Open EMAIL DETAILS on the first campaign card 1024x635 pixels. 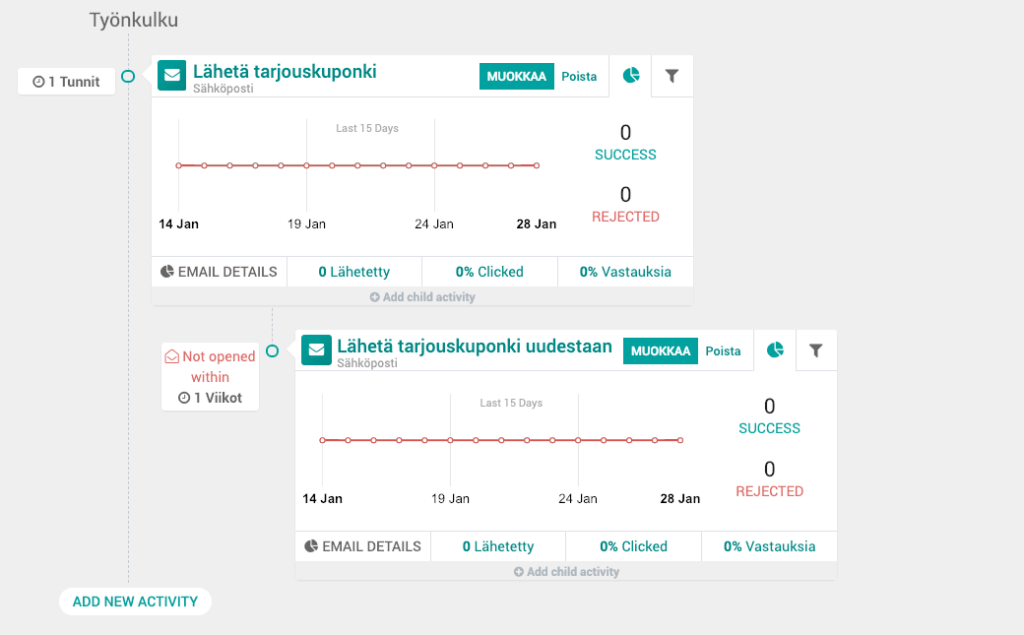219,271
